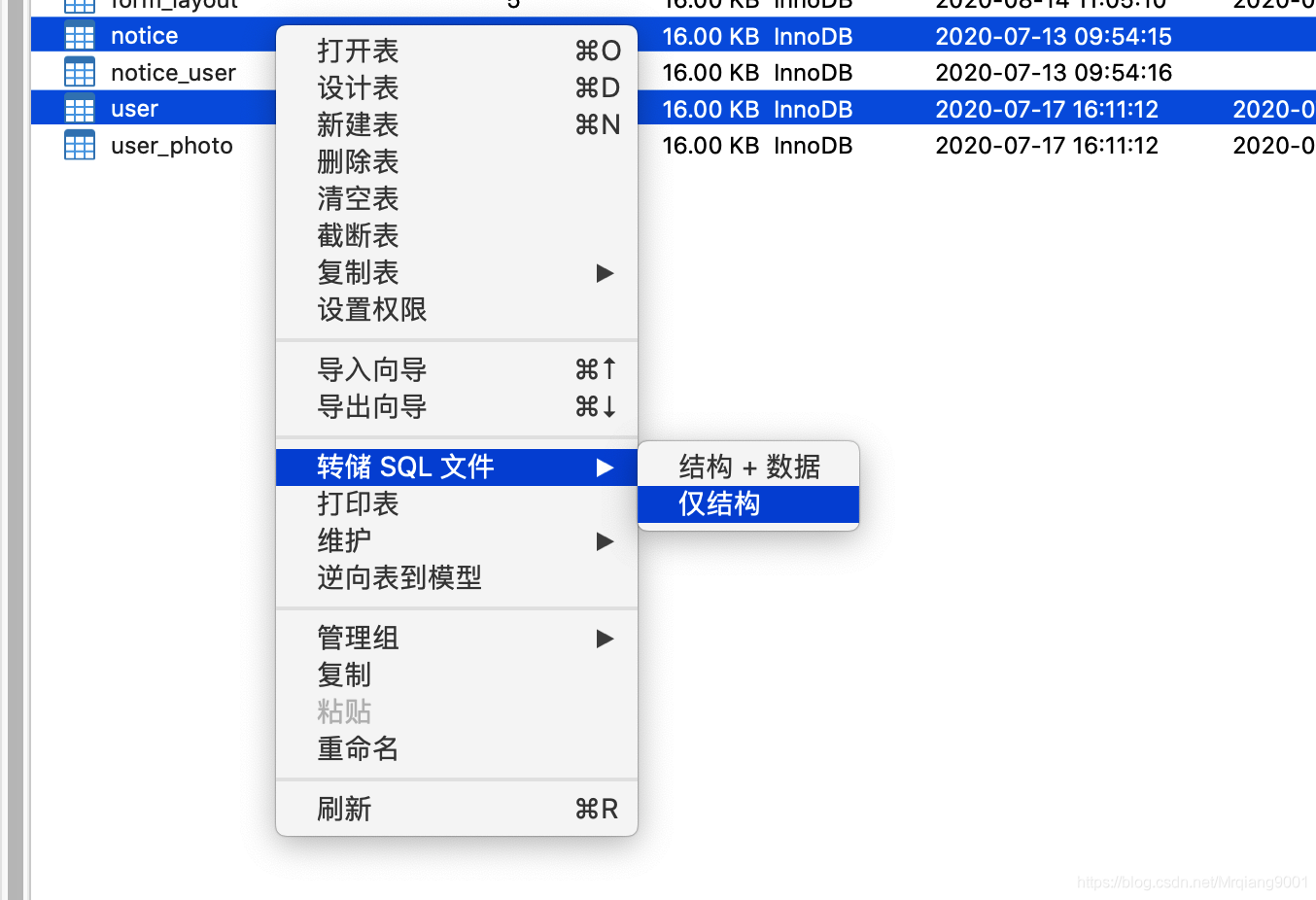The height and width of the screenshot is (900, 1316).
Task: Expand 管理组 submenu arrow
Action: pos(605,639)
